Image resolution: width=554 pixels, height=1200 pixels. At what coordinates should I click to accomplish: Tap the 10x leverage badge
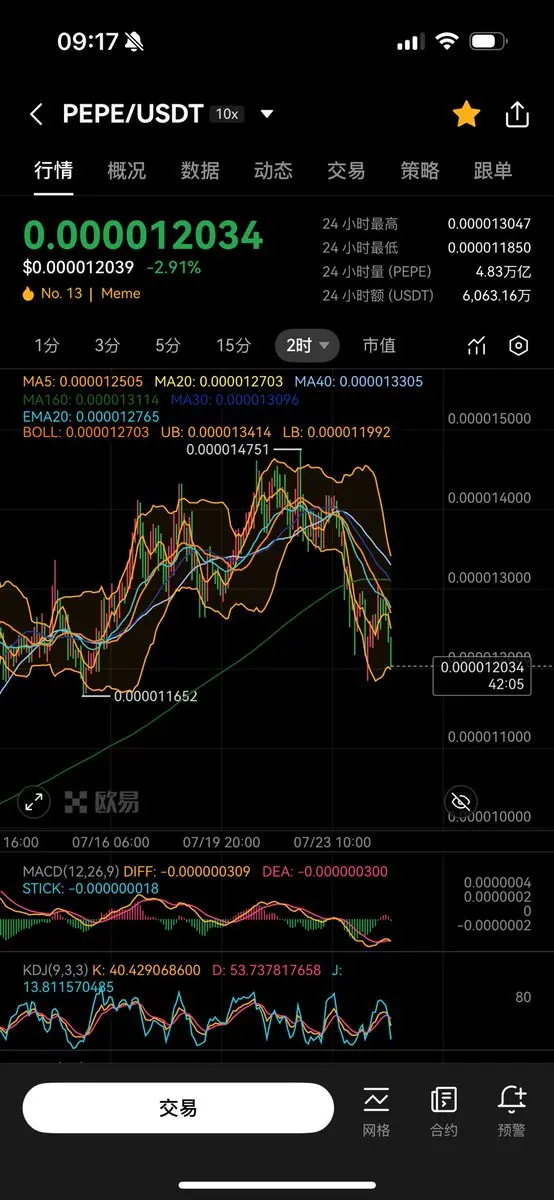(227, 115)
